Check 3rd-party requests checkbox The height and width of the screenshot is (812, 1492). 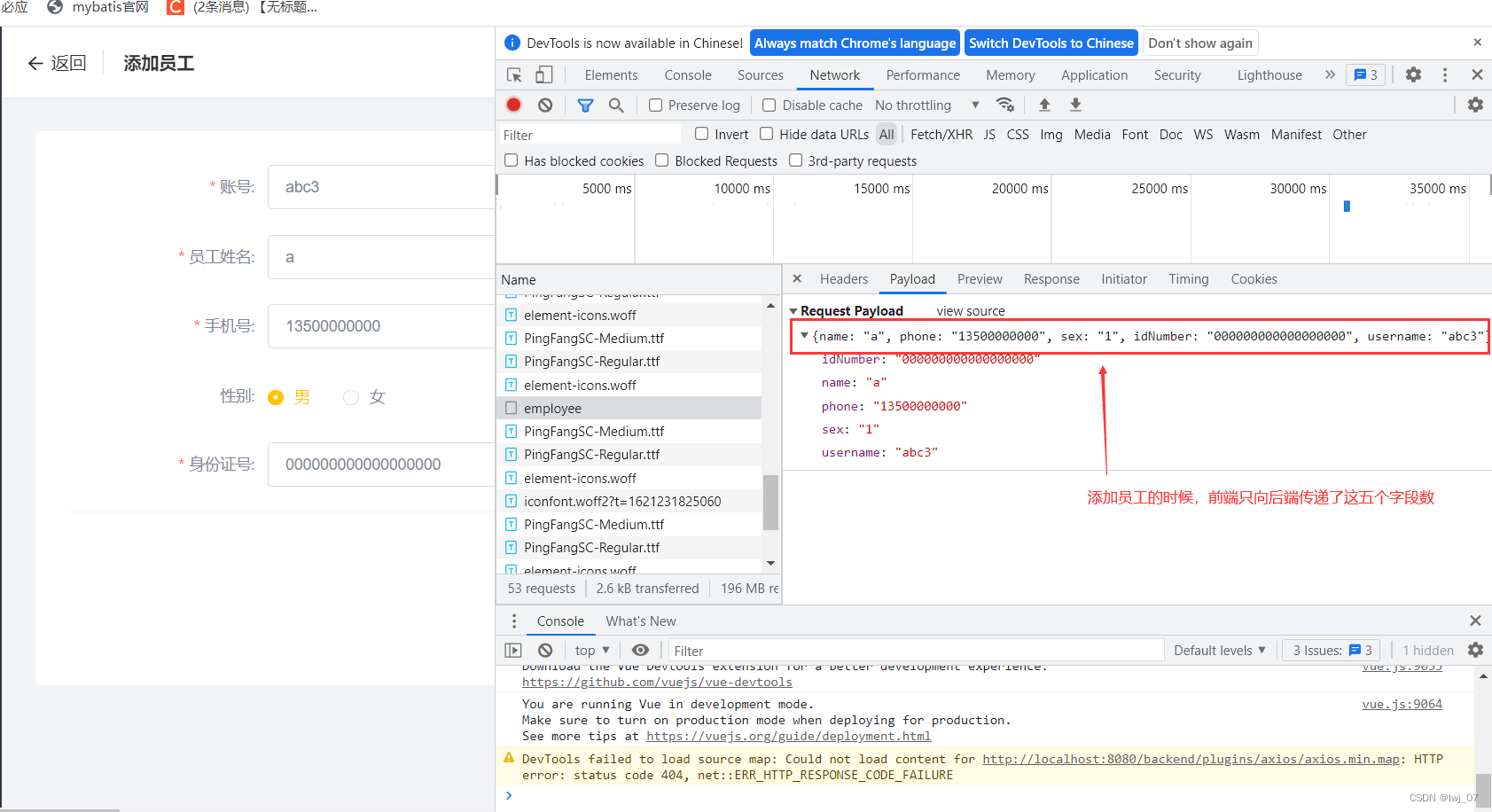pyautogui.click(x=795, y=160)
